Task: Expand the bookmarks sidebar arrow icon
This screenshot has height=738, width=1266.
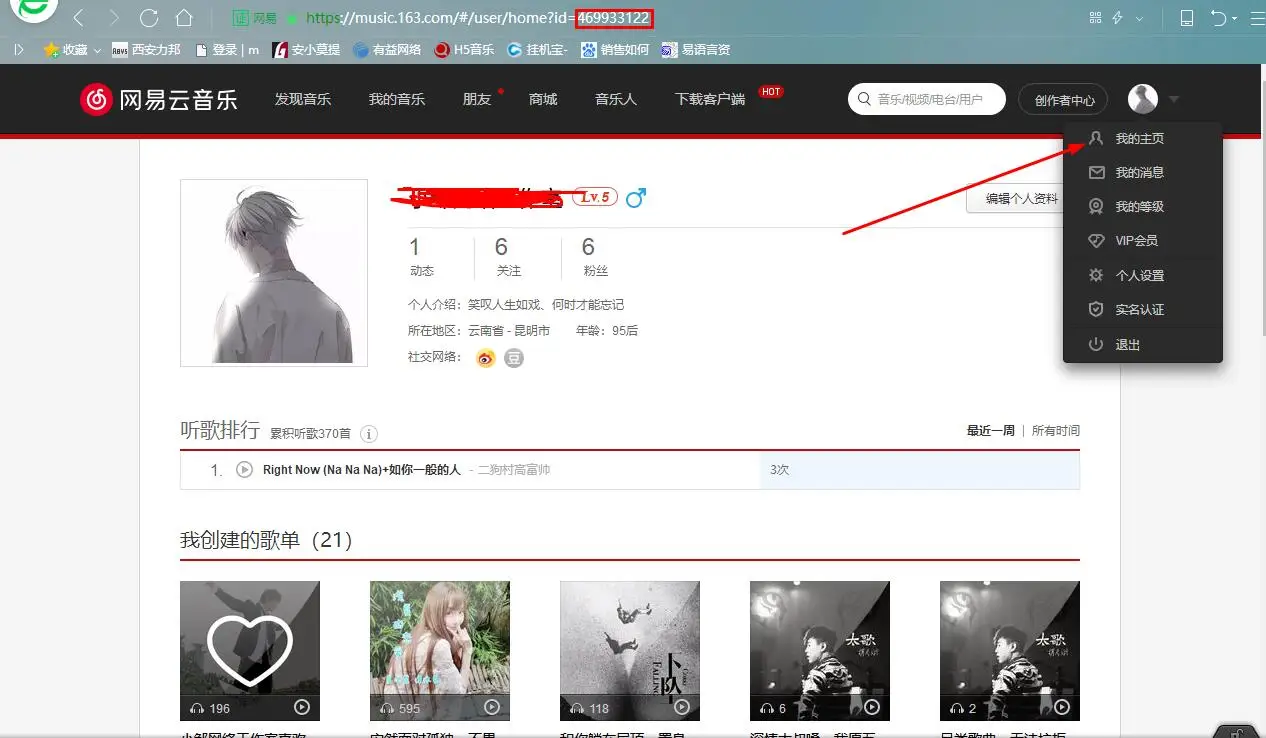Action: (19, 49)
